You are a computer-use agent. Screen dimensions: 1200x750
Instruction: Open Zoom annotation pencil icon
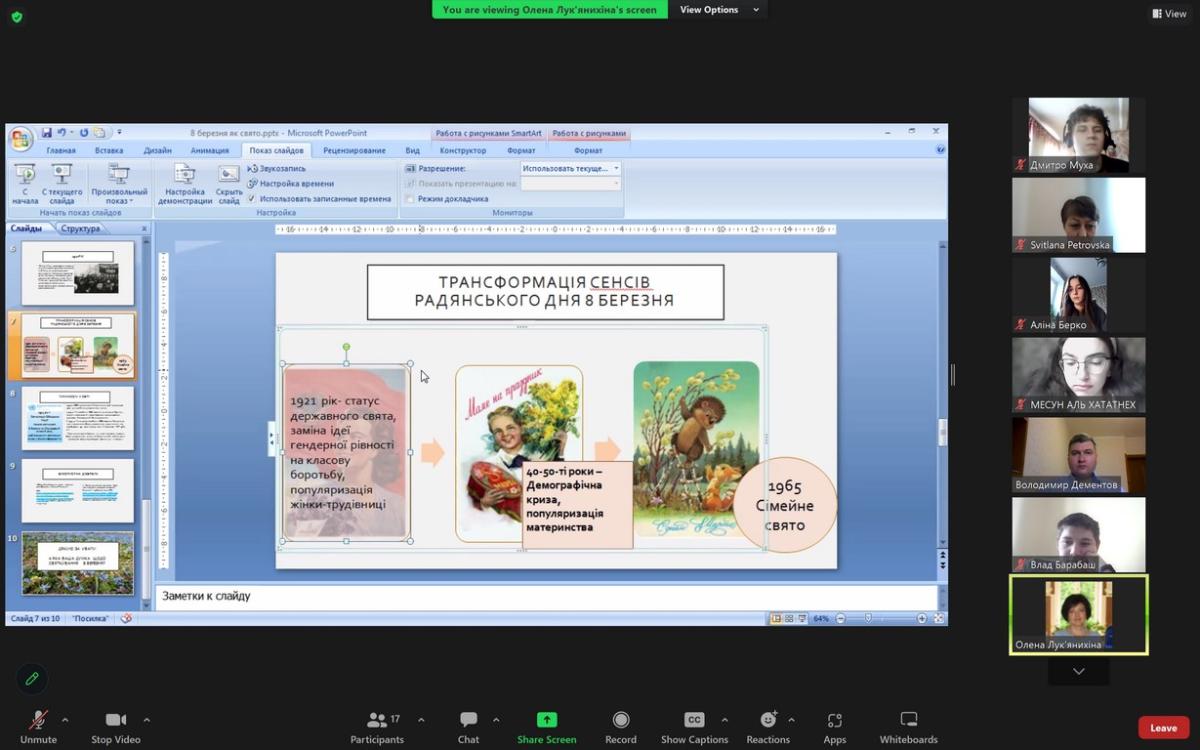click(32, 679)
